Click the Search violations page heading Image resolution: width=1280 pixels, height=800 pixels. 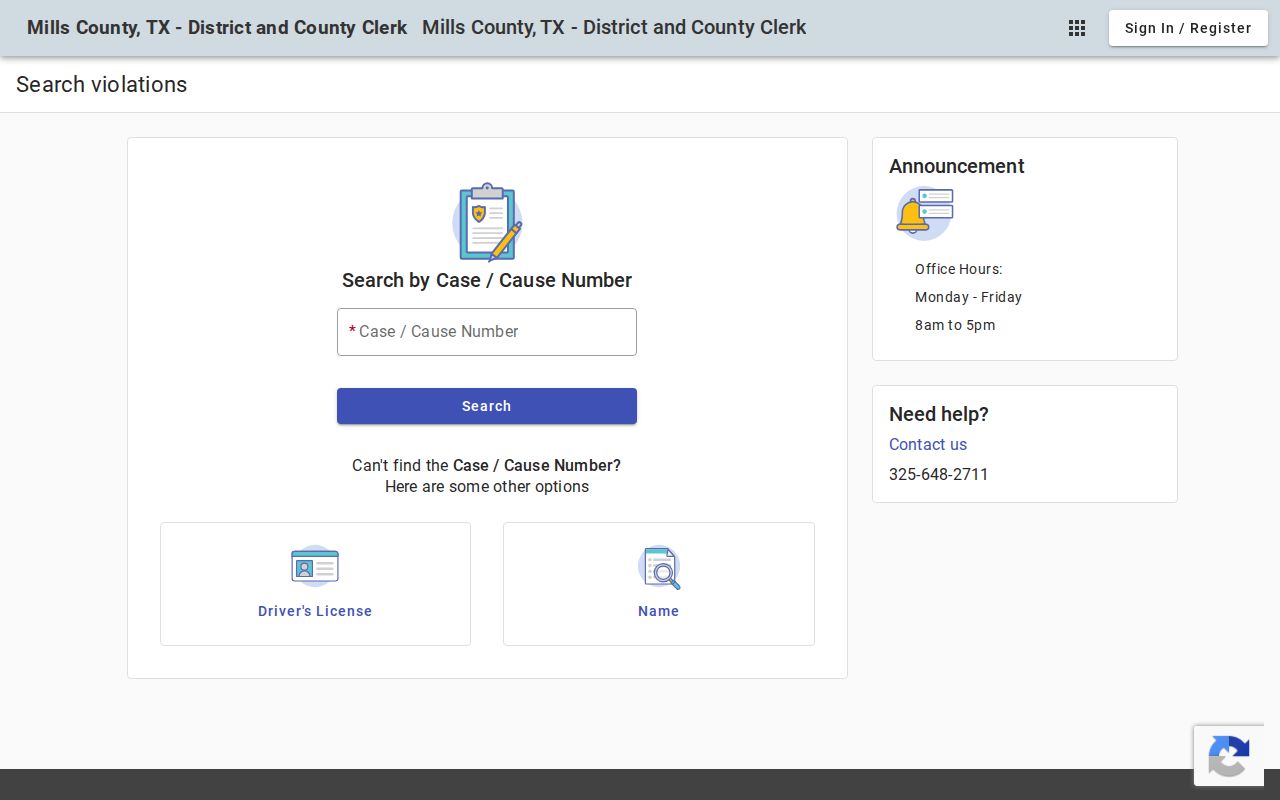(101, 85)
